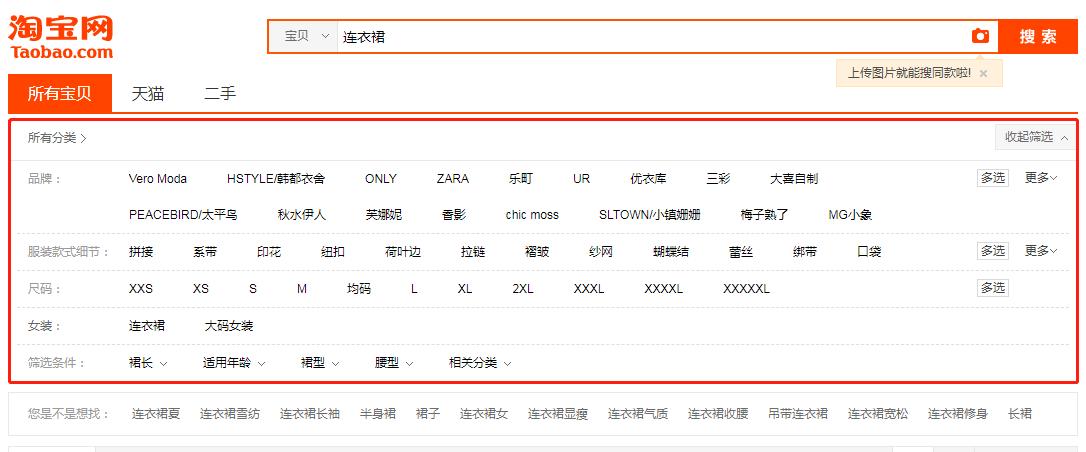Select the 拼接 style detail

141,251
